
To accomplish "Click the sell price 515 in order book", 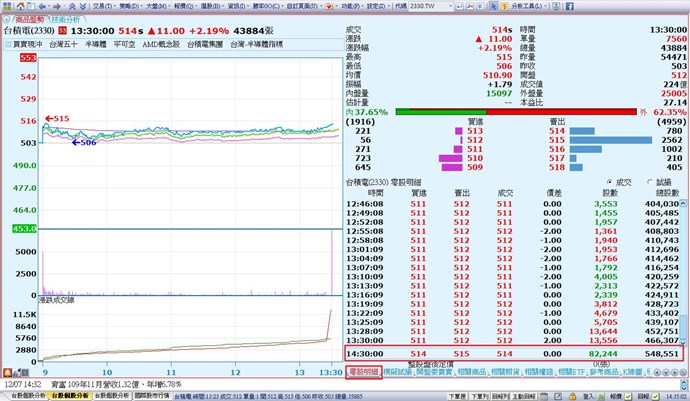I will point(557,140).
